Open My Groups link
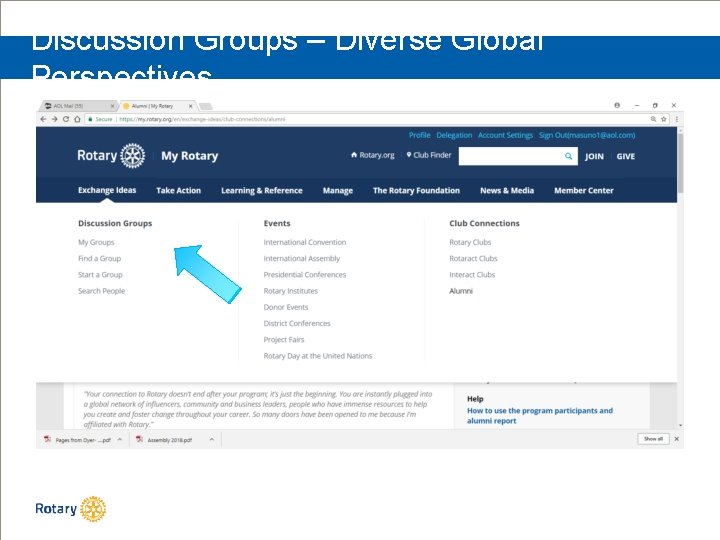The height and width of the screenshot is (540, 720). [96, 242]
